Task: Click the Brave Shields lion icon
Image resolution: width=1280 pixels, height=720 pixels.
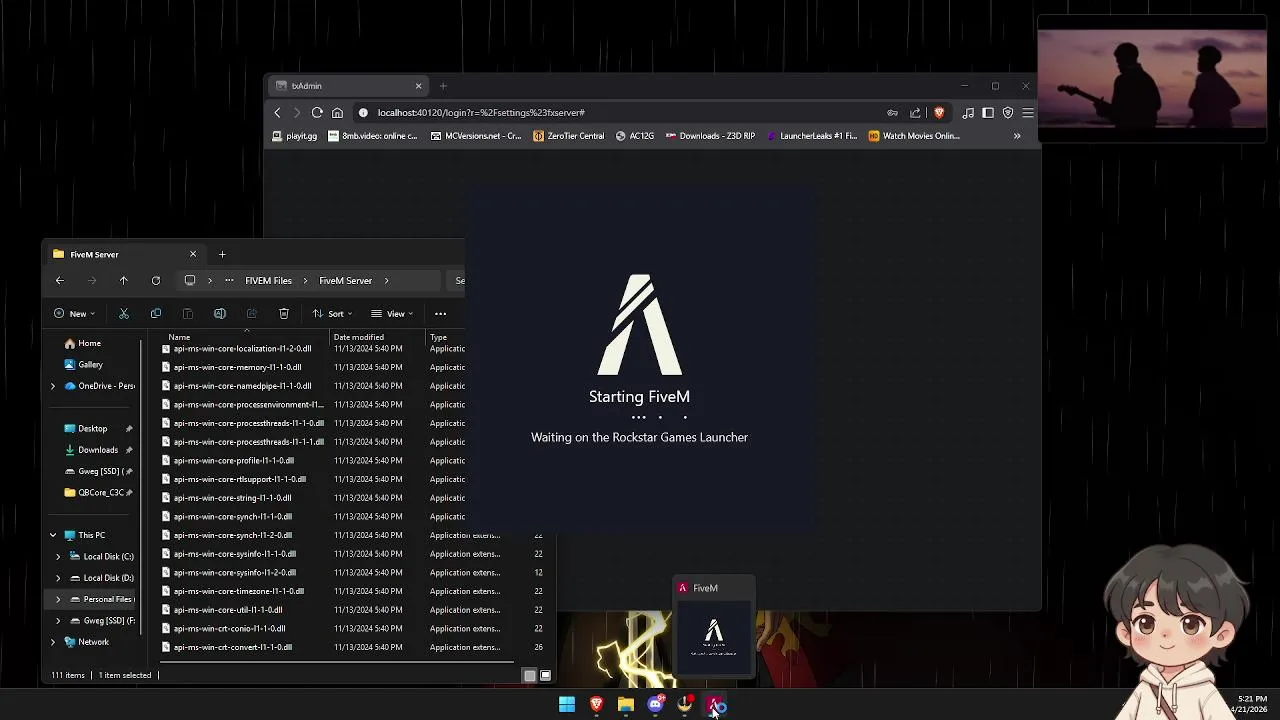Action: 939,113
